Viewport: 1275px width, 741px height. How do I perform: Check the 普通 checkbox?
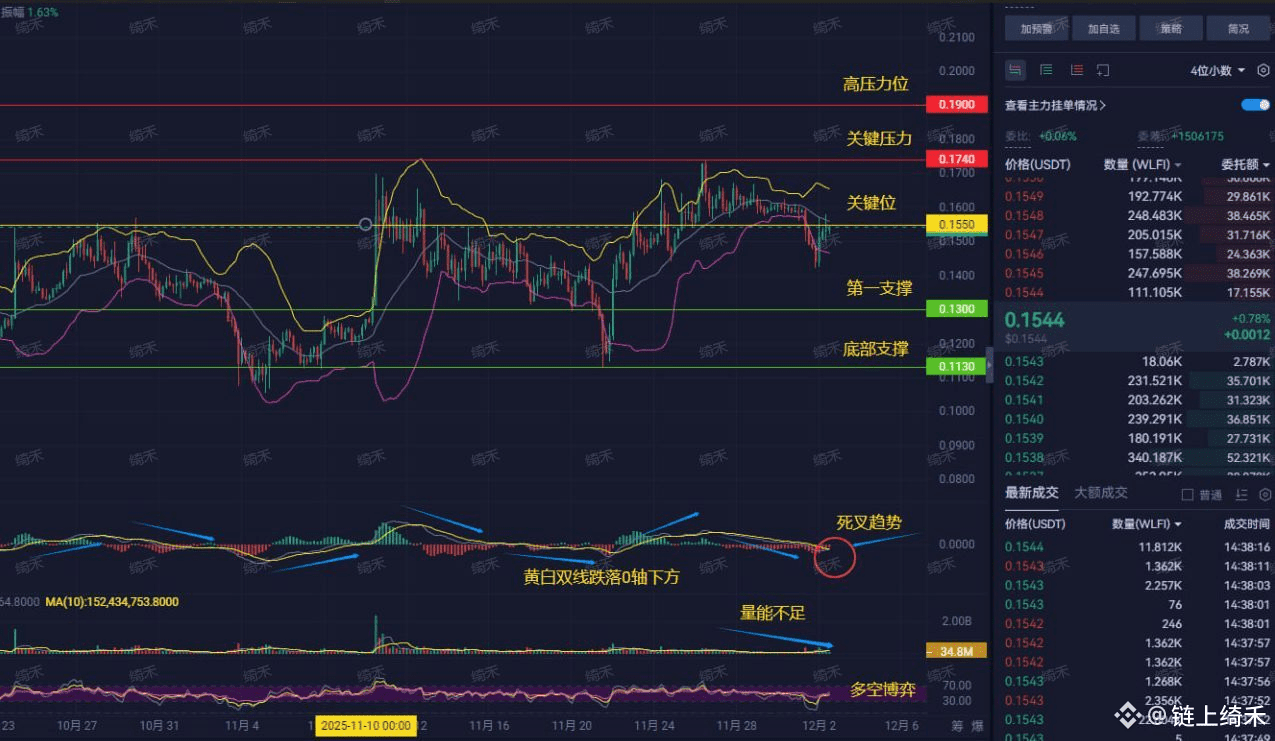click(1188, 495)
